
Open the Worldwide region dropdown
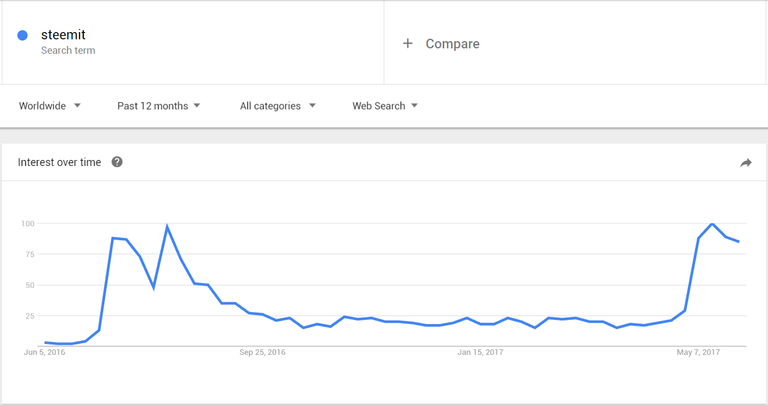click(x=49, y=106)
